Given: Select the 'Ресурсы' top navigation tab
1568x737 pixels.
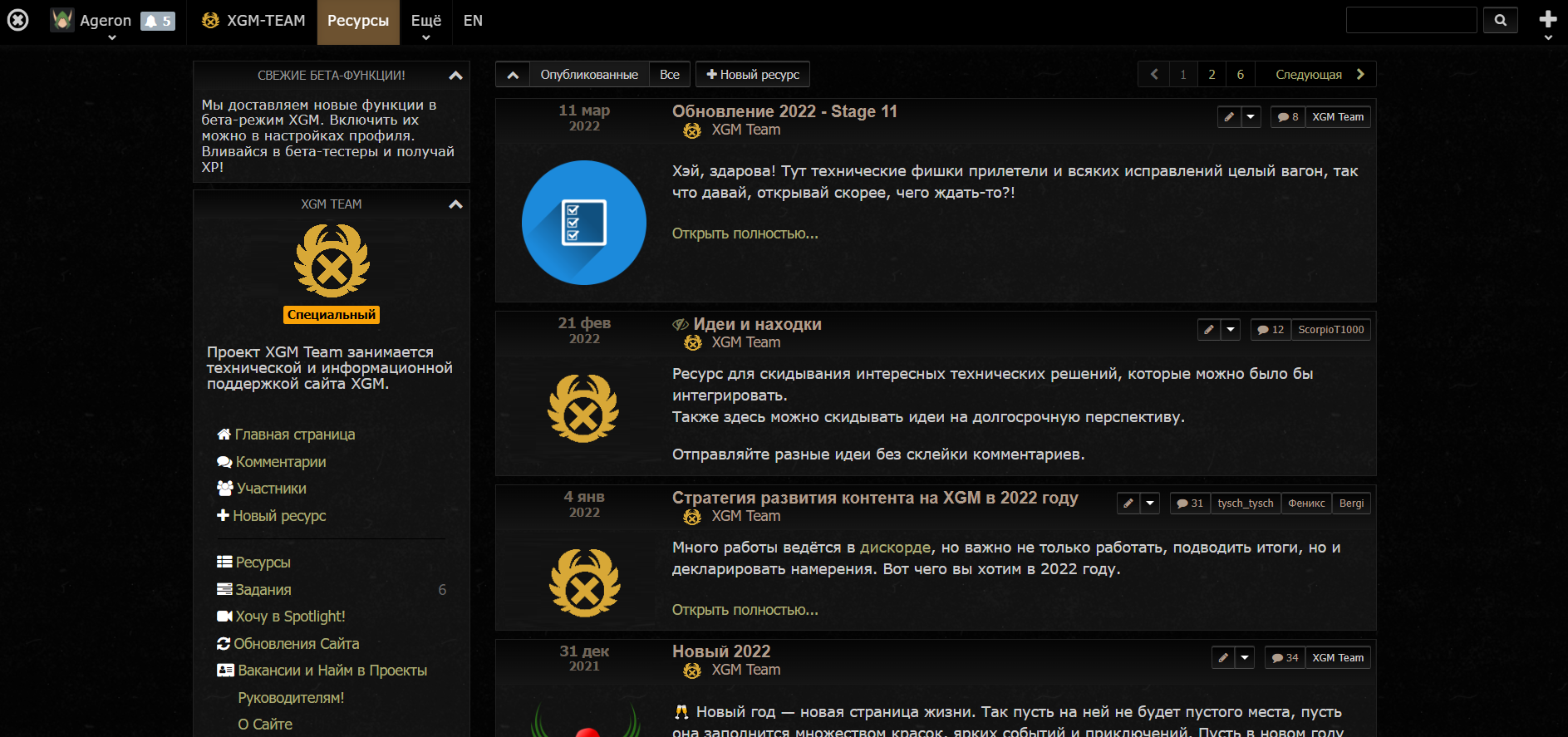Looking at the screenshot, I should tap(358, 22).
